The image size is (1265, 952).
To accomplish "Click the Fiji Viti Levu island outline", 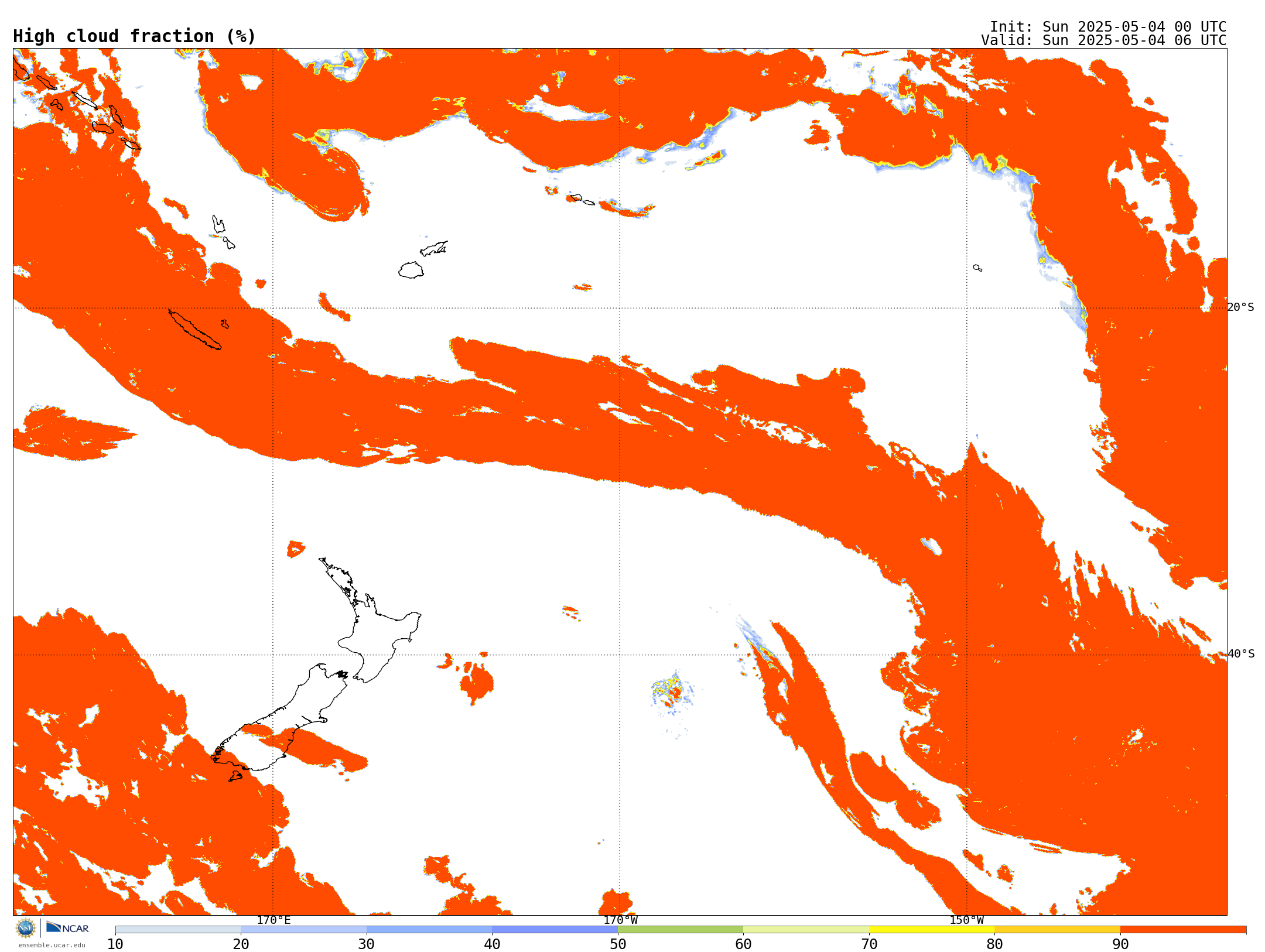I will click(x=411, y=270).
